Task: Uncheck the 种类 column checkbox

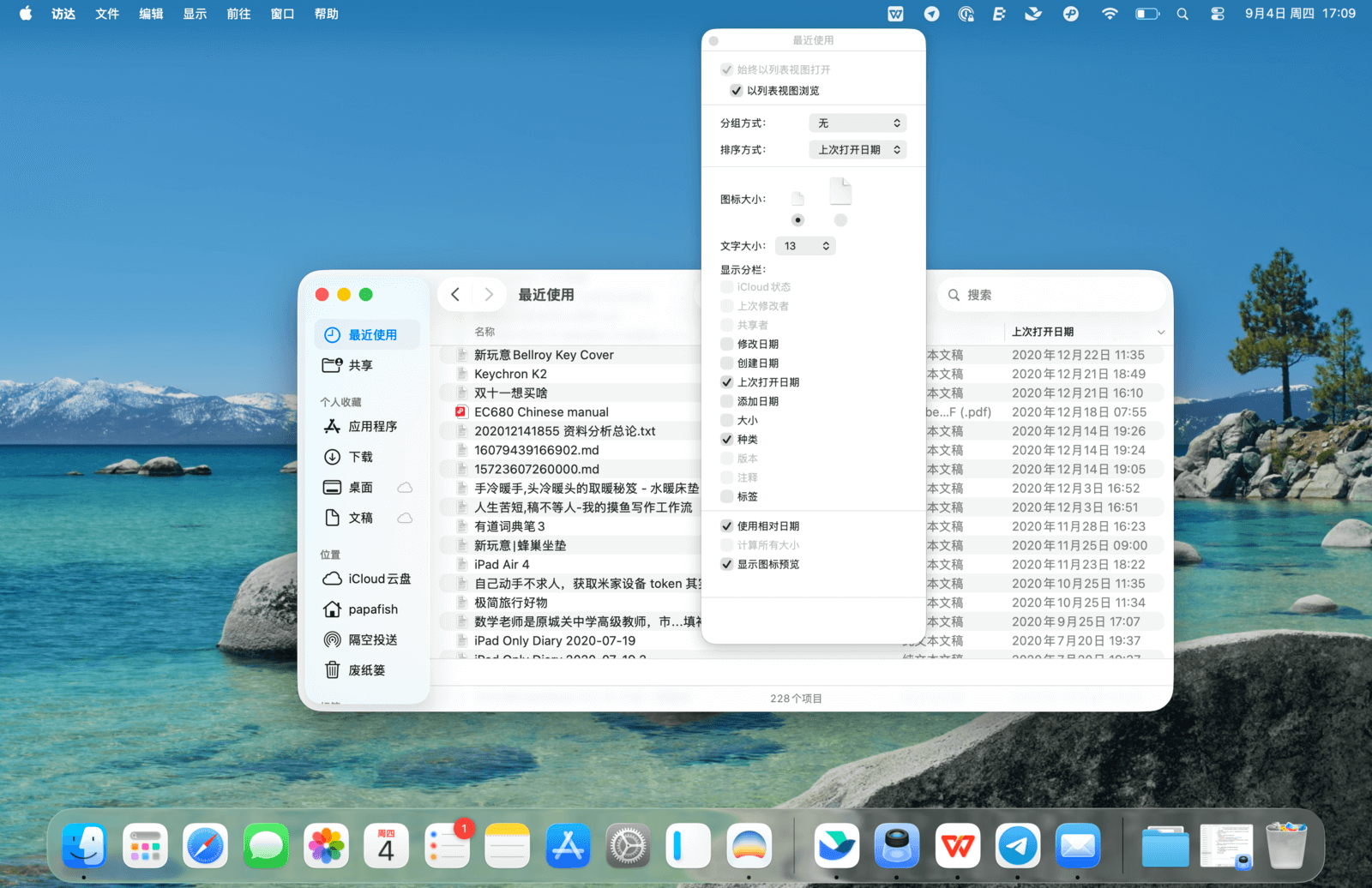Action: pos(727,440)
